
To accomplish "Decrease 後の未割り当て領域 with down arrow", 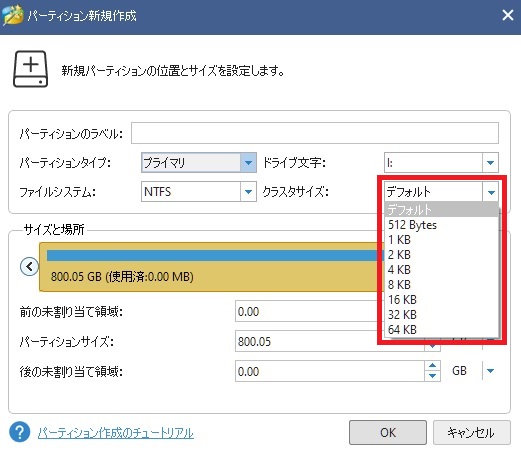I will click(x=432, y=376).
